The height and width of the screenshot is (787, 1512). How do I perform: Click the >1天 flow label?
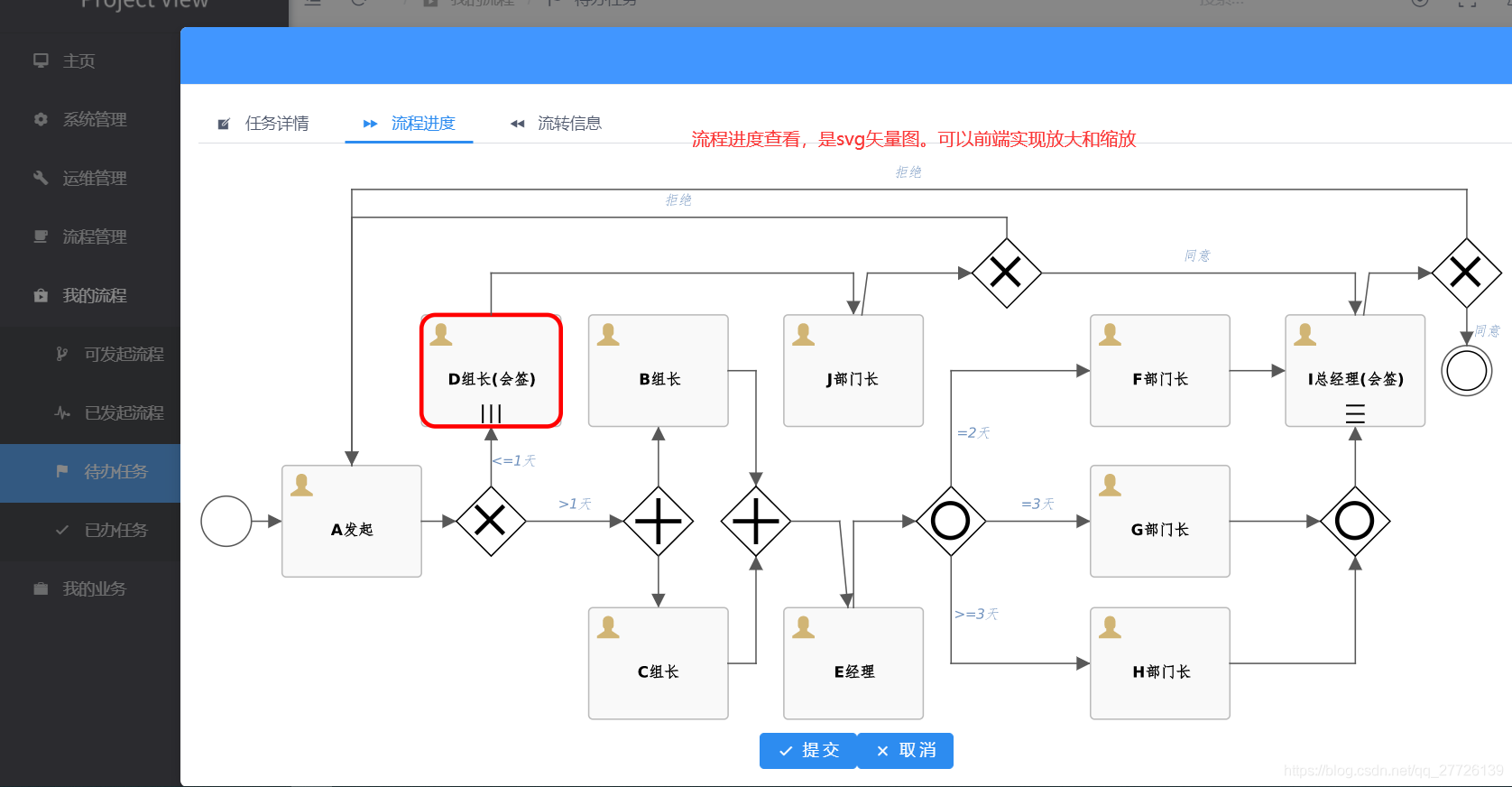(576, 504)
